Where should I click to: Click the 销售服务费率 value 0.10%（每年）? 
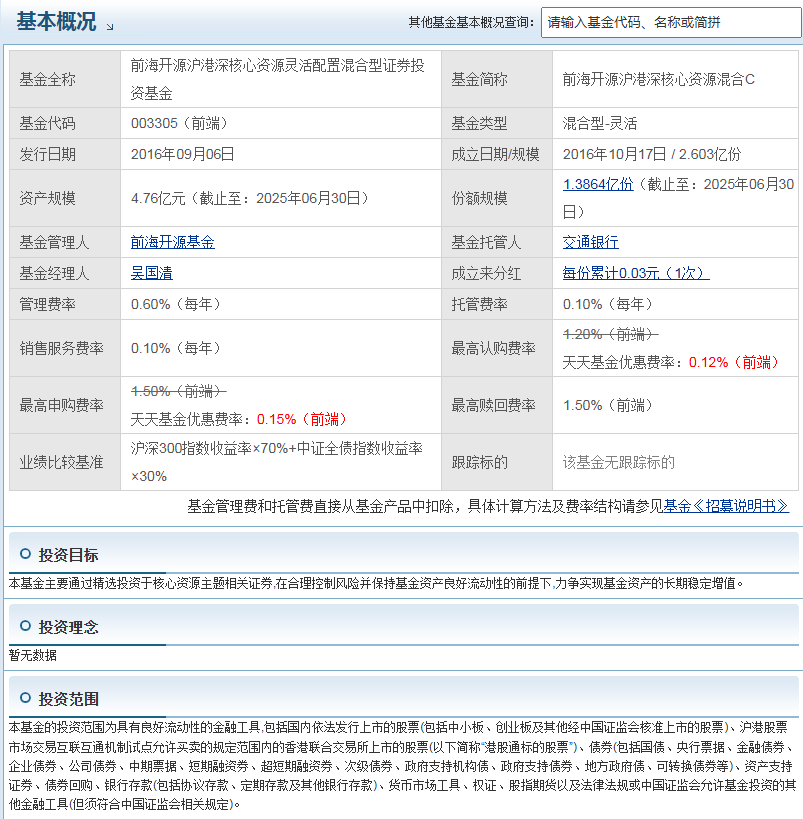176,348
